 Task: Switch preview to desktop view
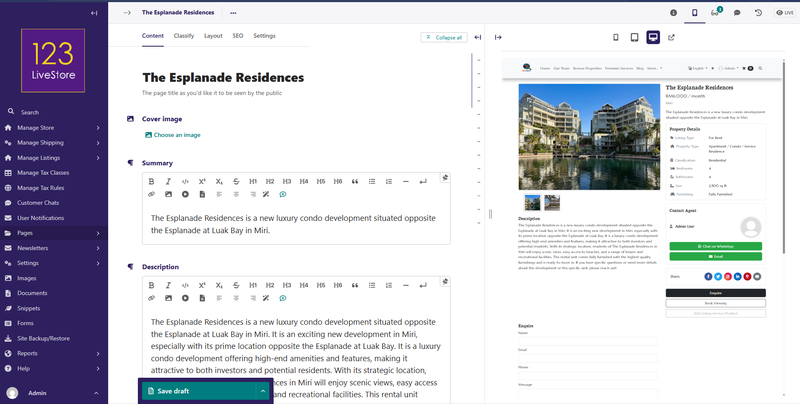point(653,37)
